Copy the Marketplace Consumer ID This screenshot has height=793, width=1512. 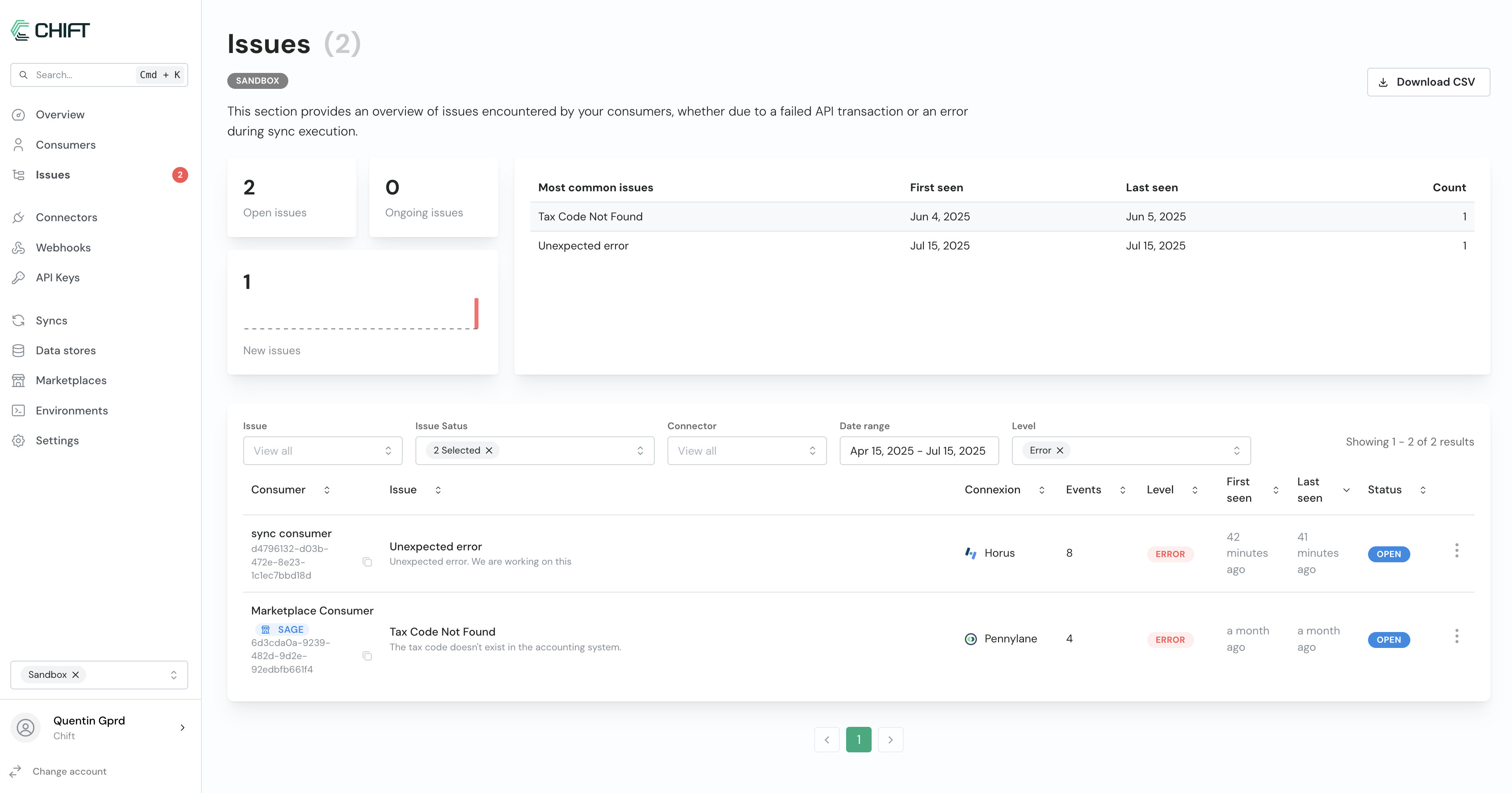[x=367, y=656]
